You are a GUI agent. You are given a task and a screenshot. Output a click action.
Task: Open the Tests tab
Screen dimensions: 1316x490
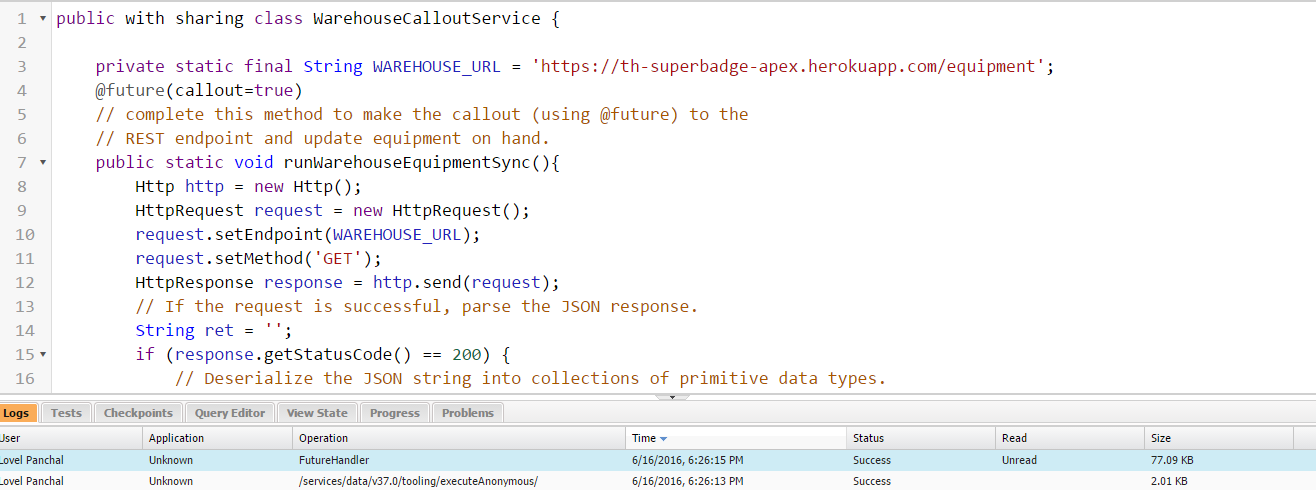click(x=66, y=413)
